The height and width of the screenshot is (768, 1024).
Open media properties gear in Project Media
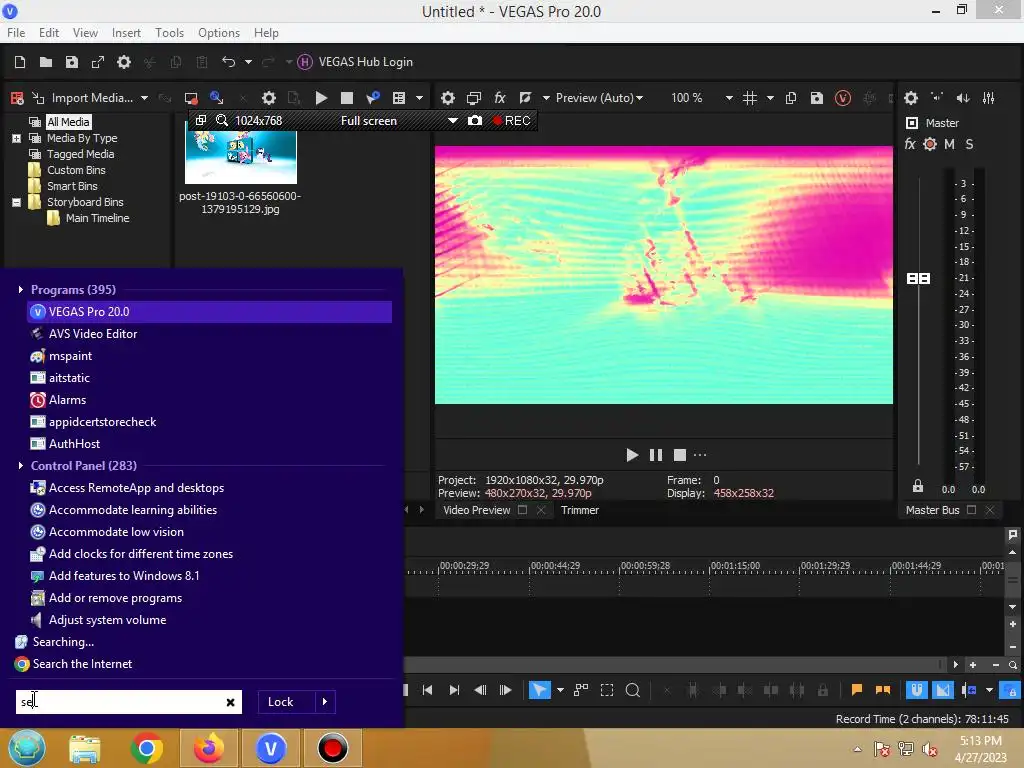[268, 98]
